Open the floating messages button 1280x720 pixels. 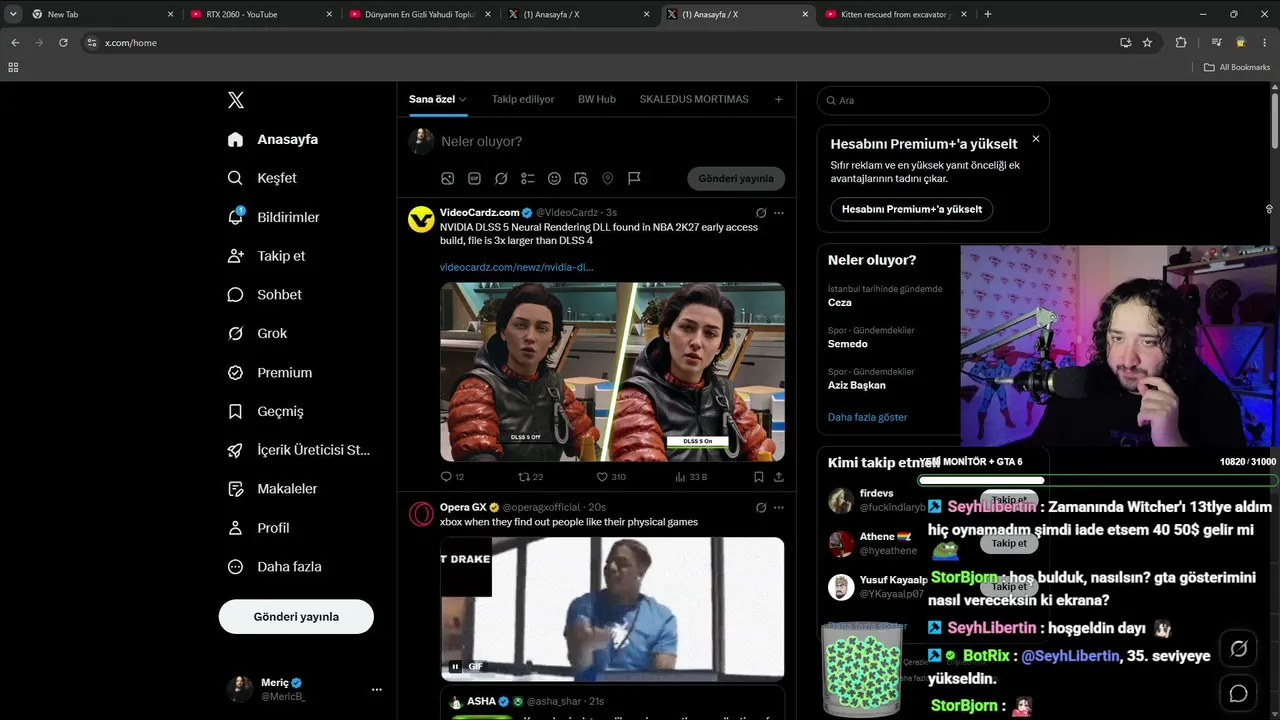1239,693
